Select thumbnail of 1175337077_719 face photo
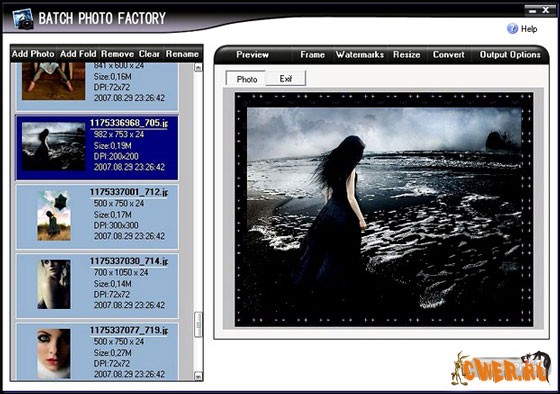Screen dimensions: 560x394 tap(54, 354)
